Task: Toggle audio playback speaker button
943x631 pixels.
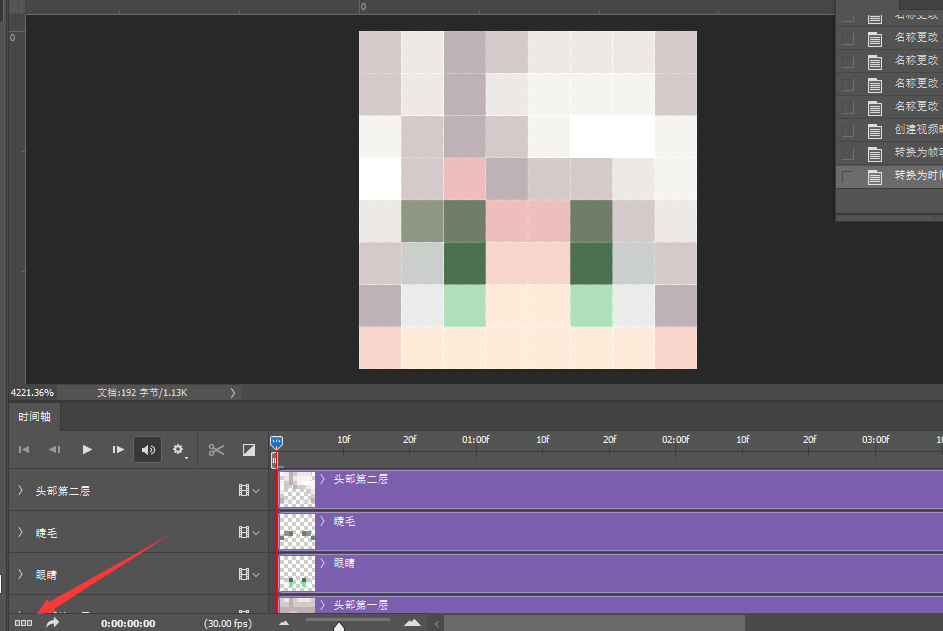Action: pos(148,449)
